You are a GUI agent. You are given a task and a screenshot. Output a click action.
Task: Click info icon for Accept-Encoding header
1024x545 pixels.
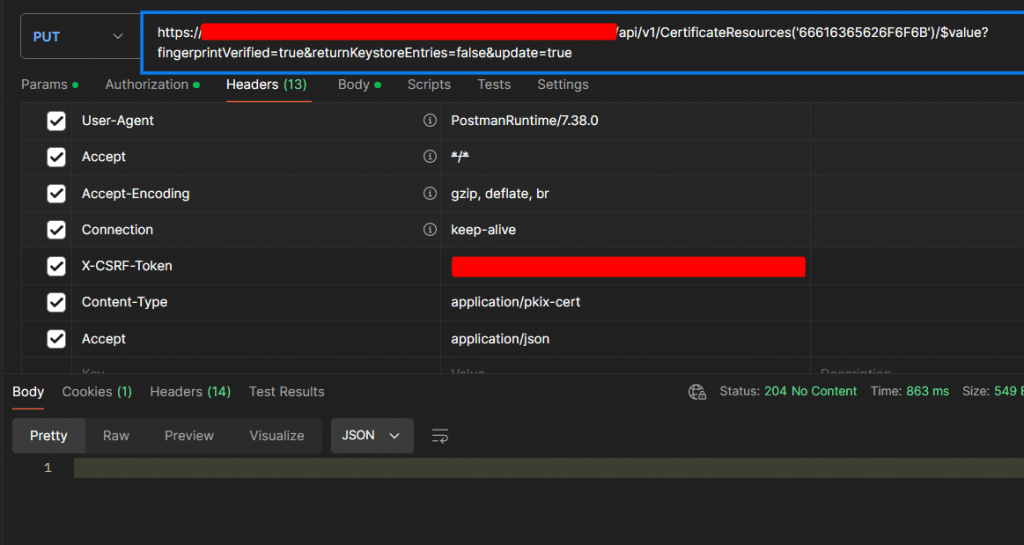pos(430,193)
